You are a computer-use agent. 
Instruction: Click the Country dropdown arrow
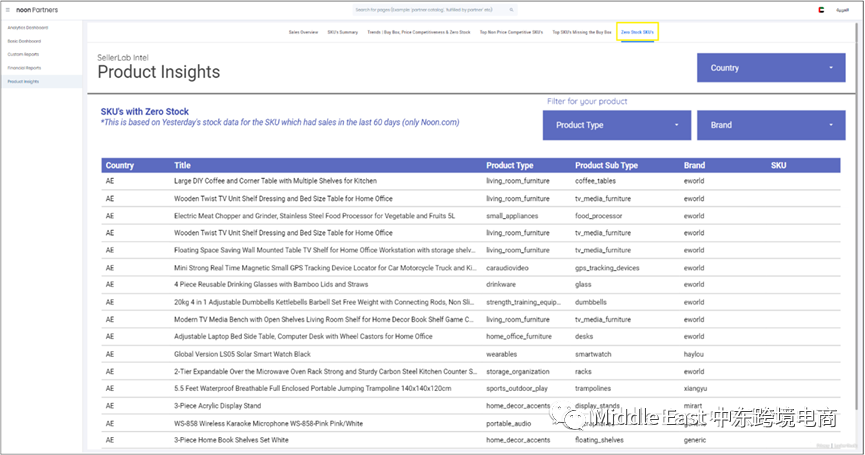point(831,68)
